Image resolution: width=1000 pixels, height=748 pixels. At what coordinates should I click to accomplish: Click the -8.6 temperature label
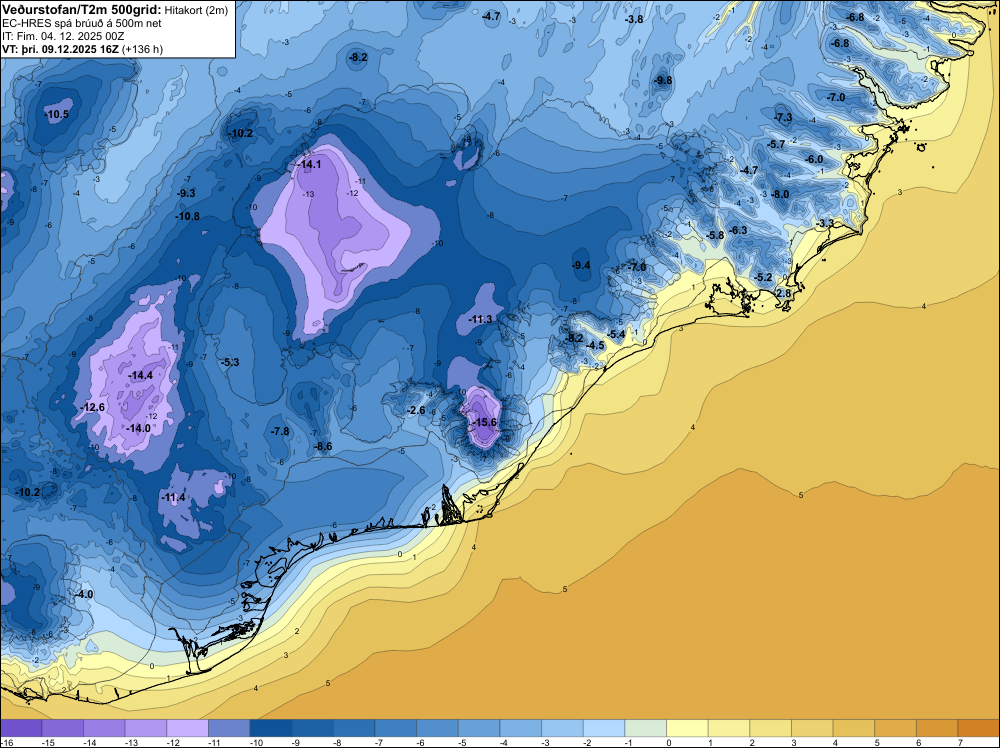(323, 446)
